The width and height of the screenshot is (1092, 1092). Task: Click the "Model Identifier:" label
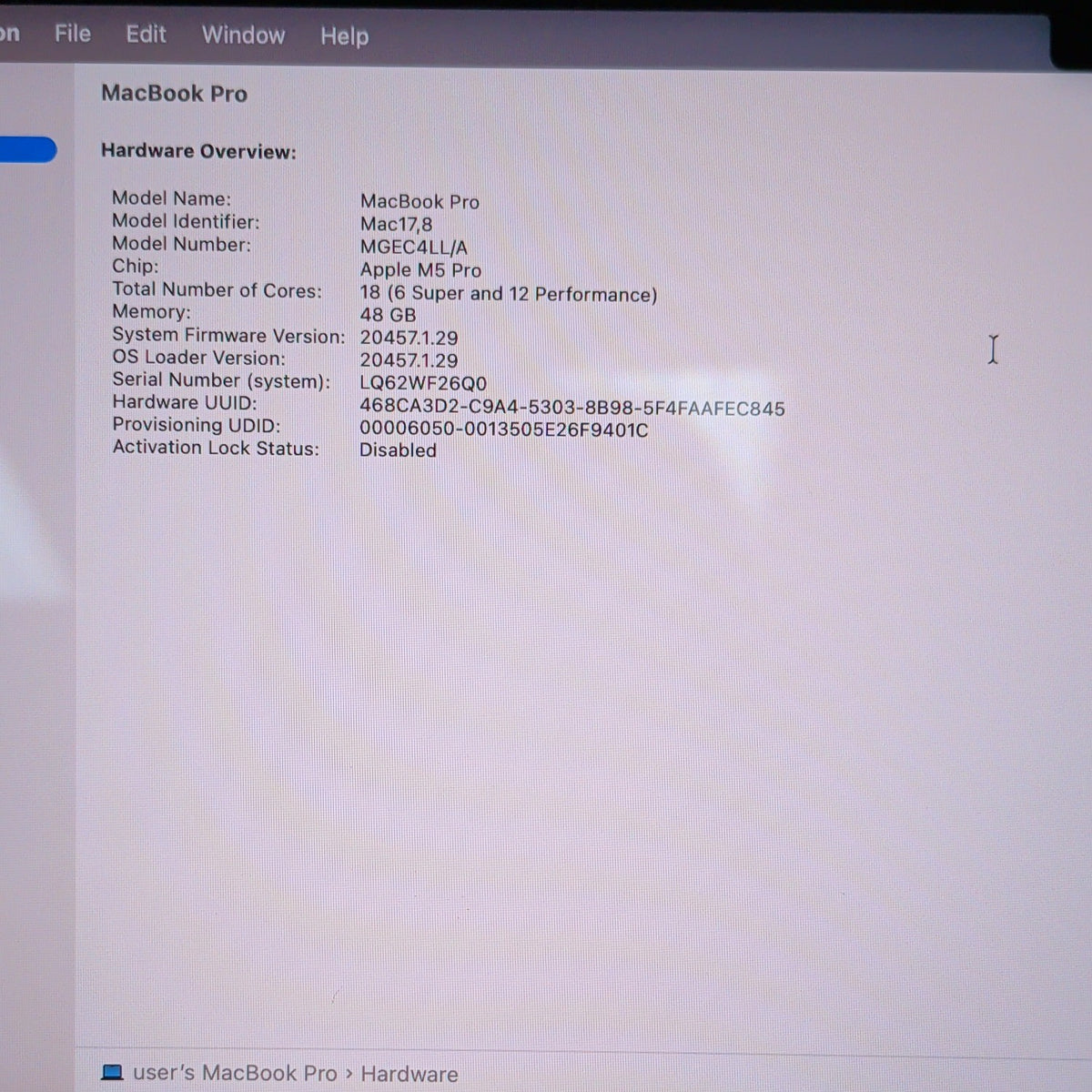(186, 221)
